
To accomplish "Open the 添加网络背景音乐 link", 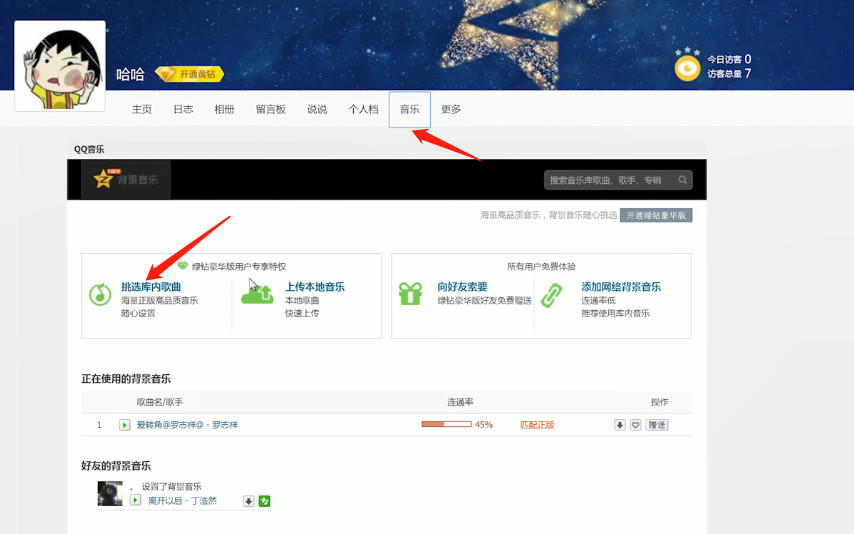I will point(621,287).
